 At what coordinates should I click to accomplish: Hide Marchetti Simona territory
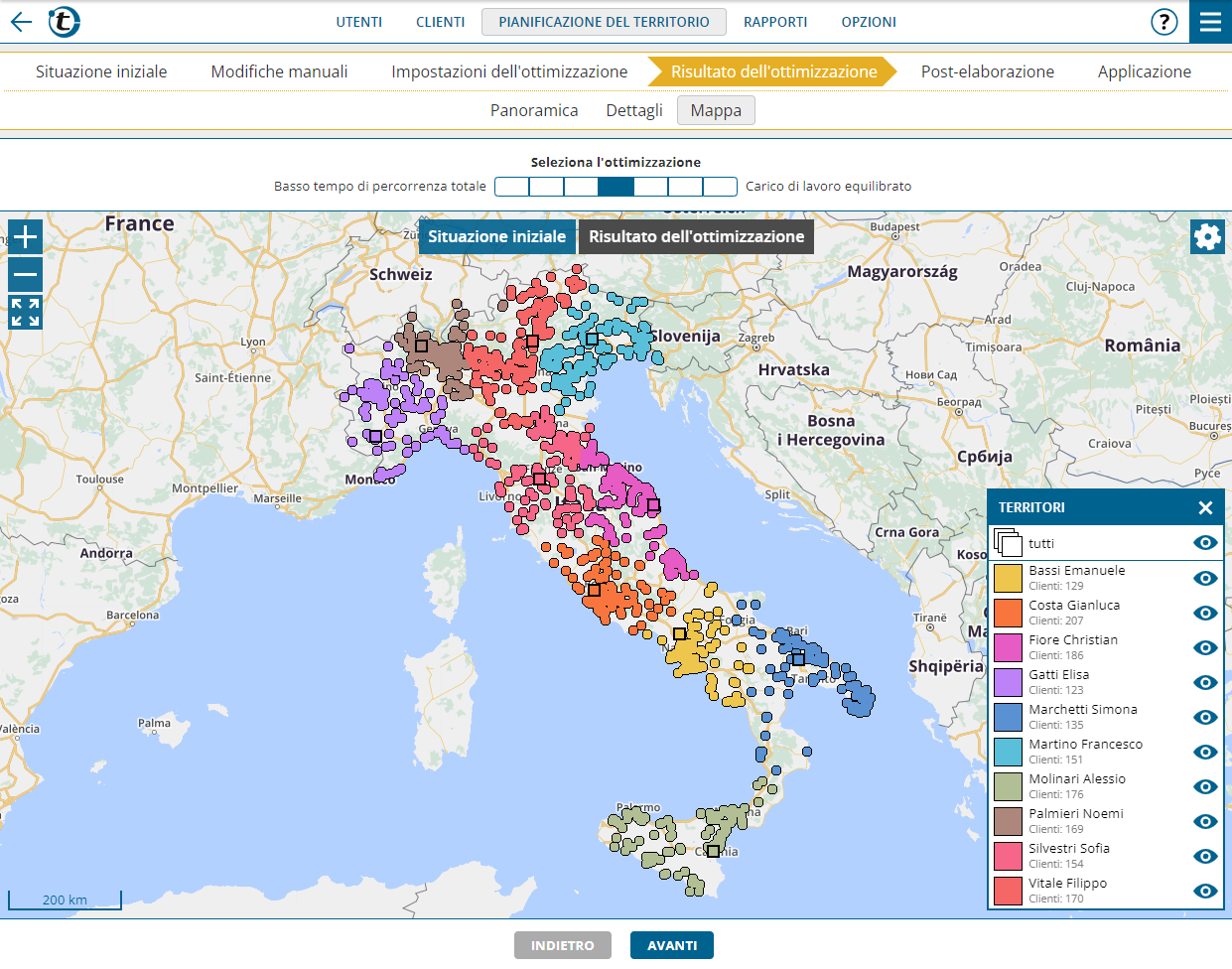pyautogui.click(x=1205, y=717)
